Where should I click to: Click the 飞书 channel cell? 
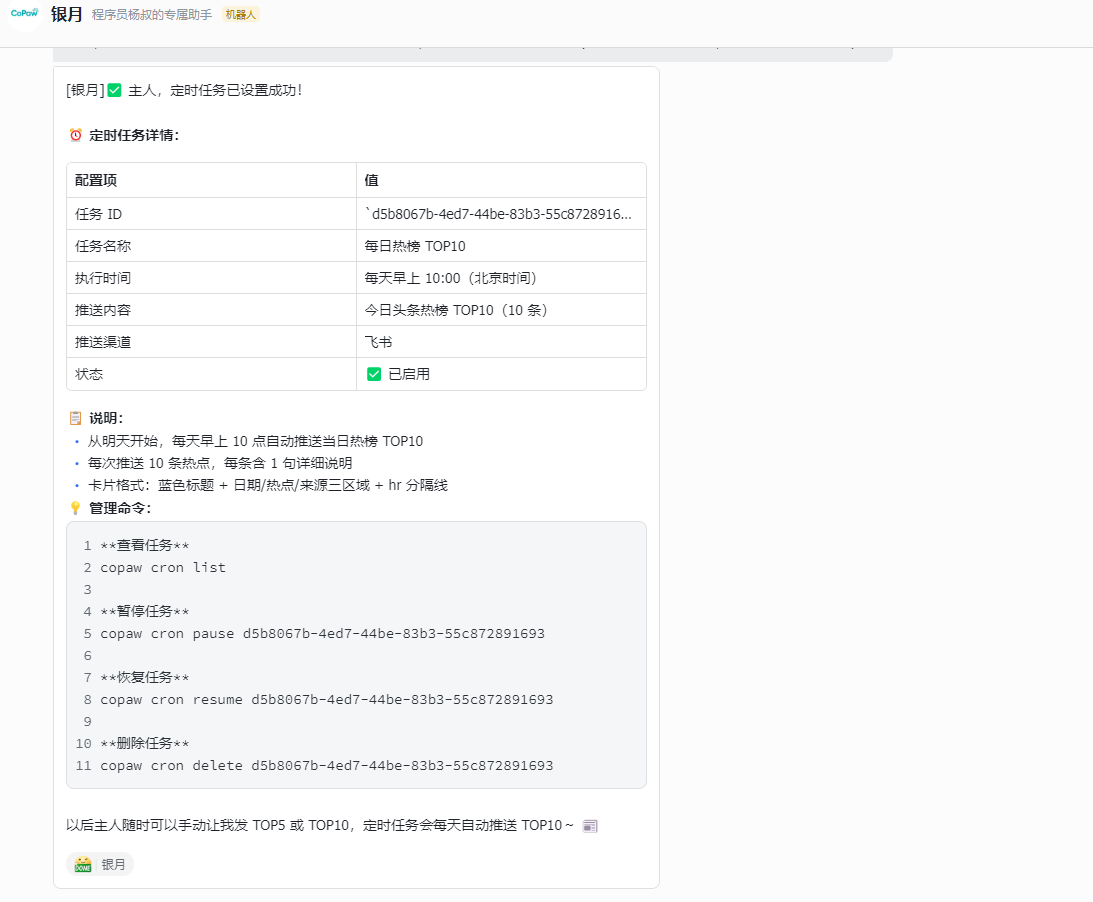pyautogui.click(x=501, y=342)
